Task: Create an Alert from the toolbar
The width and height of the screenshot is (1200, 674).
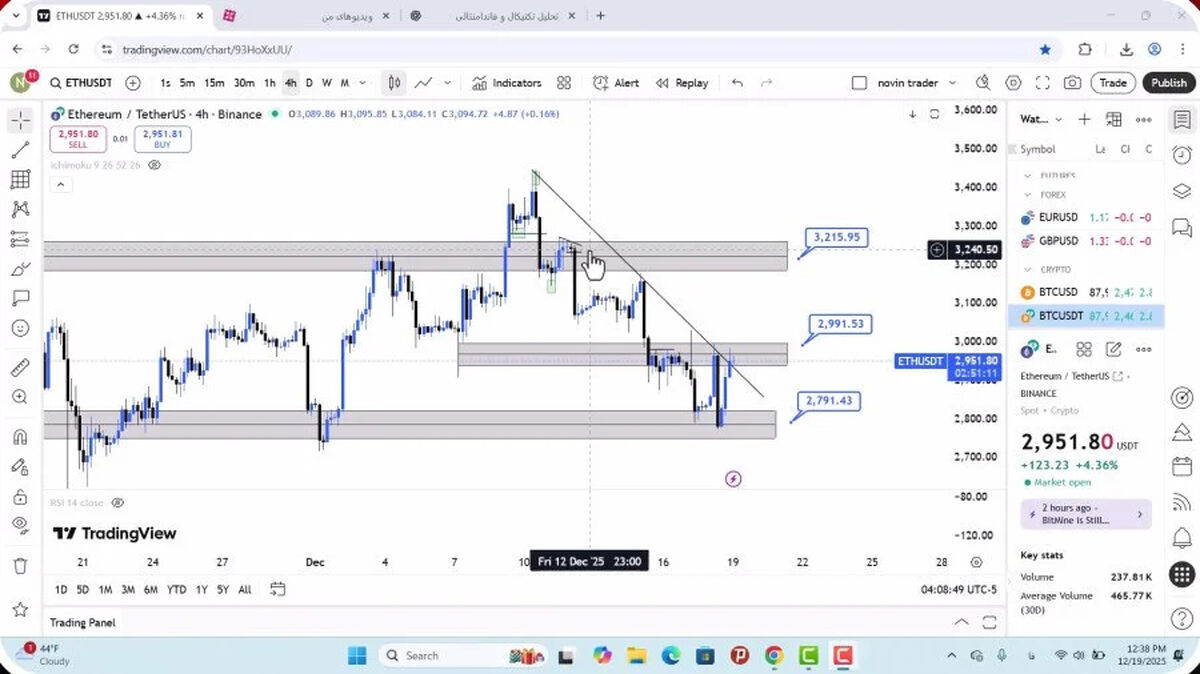Action: click(616, 83)
